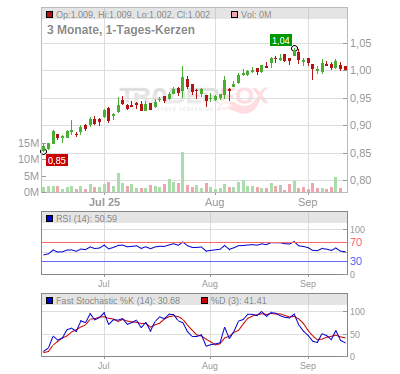Click the Aug label under the price chart
This screenshot has width=400, height=374.
(215, 202)
